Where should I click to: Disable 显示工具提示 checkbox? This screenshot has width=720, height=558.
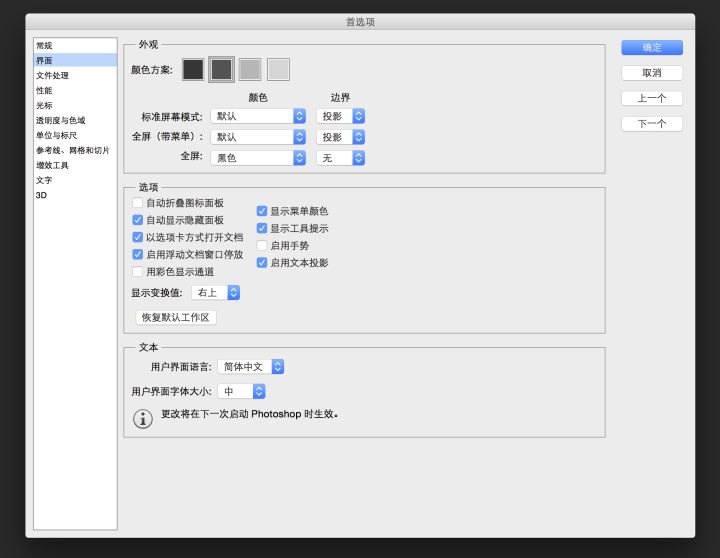pos(262,228)
